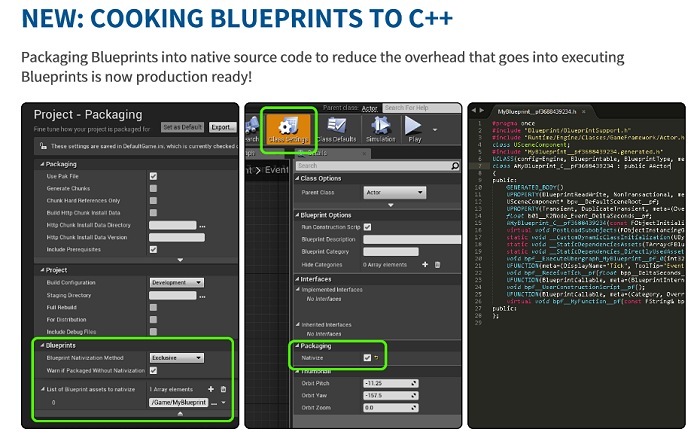
Task: Empty the nativize assets list with trash icon
Action: click(223, 389)
